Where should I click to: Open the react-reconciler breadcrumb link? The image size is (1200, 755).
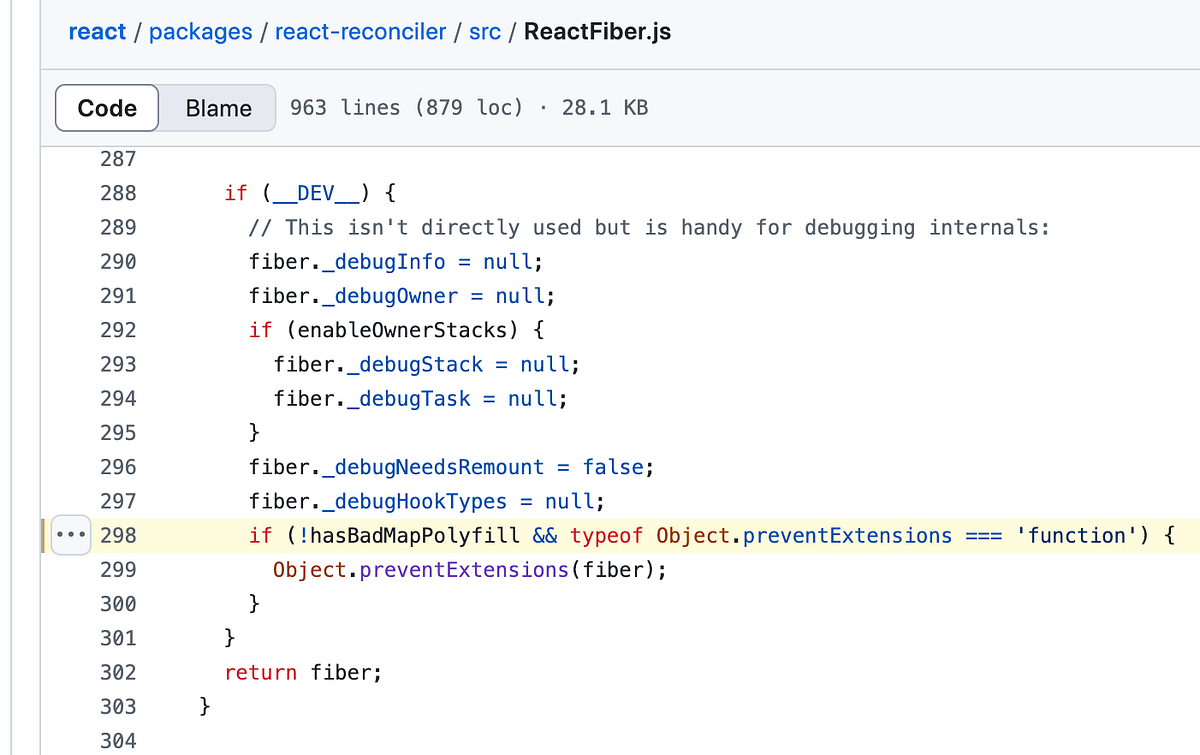tap(360, 31)
